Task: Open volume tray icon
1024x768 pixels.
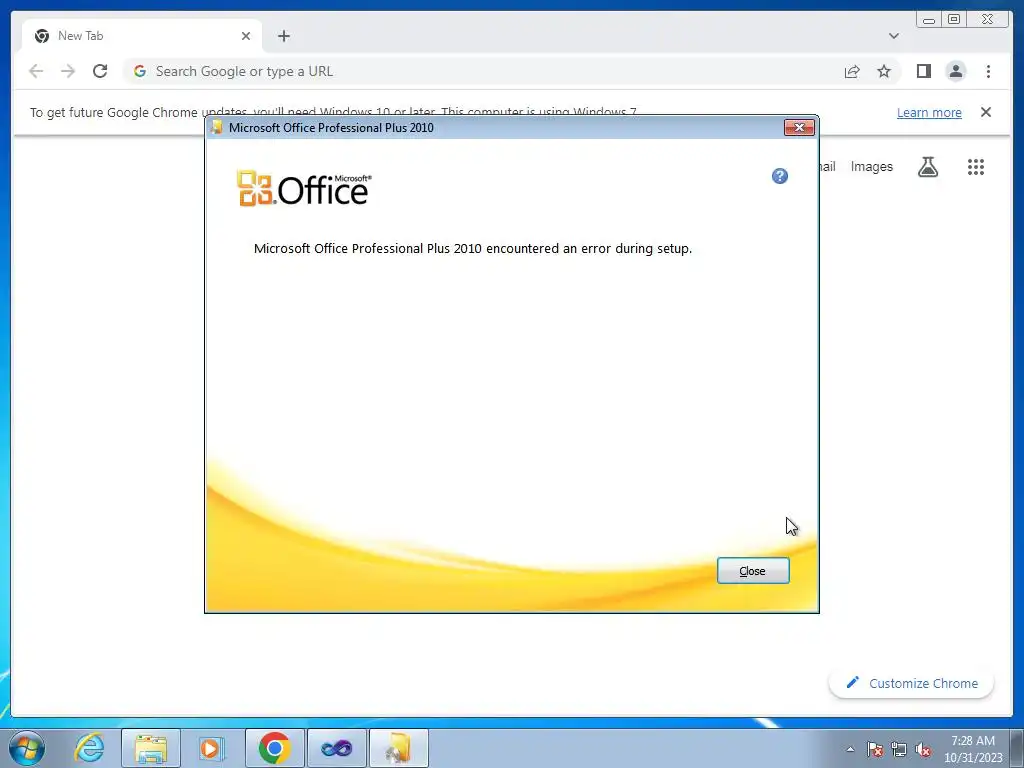Action: click(923, 749)
